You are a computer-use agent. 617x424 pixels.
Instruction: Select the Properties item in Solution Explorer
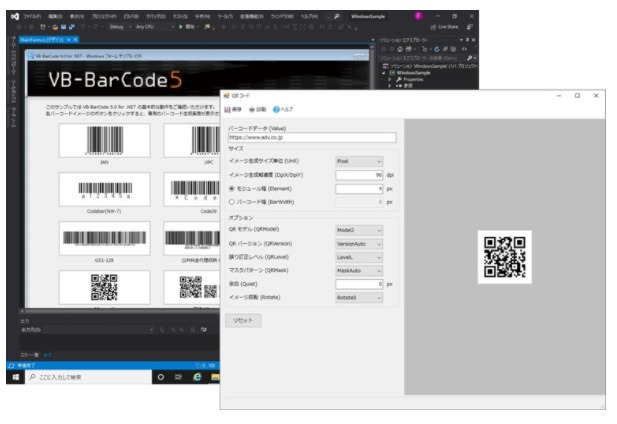pos(413,79)
